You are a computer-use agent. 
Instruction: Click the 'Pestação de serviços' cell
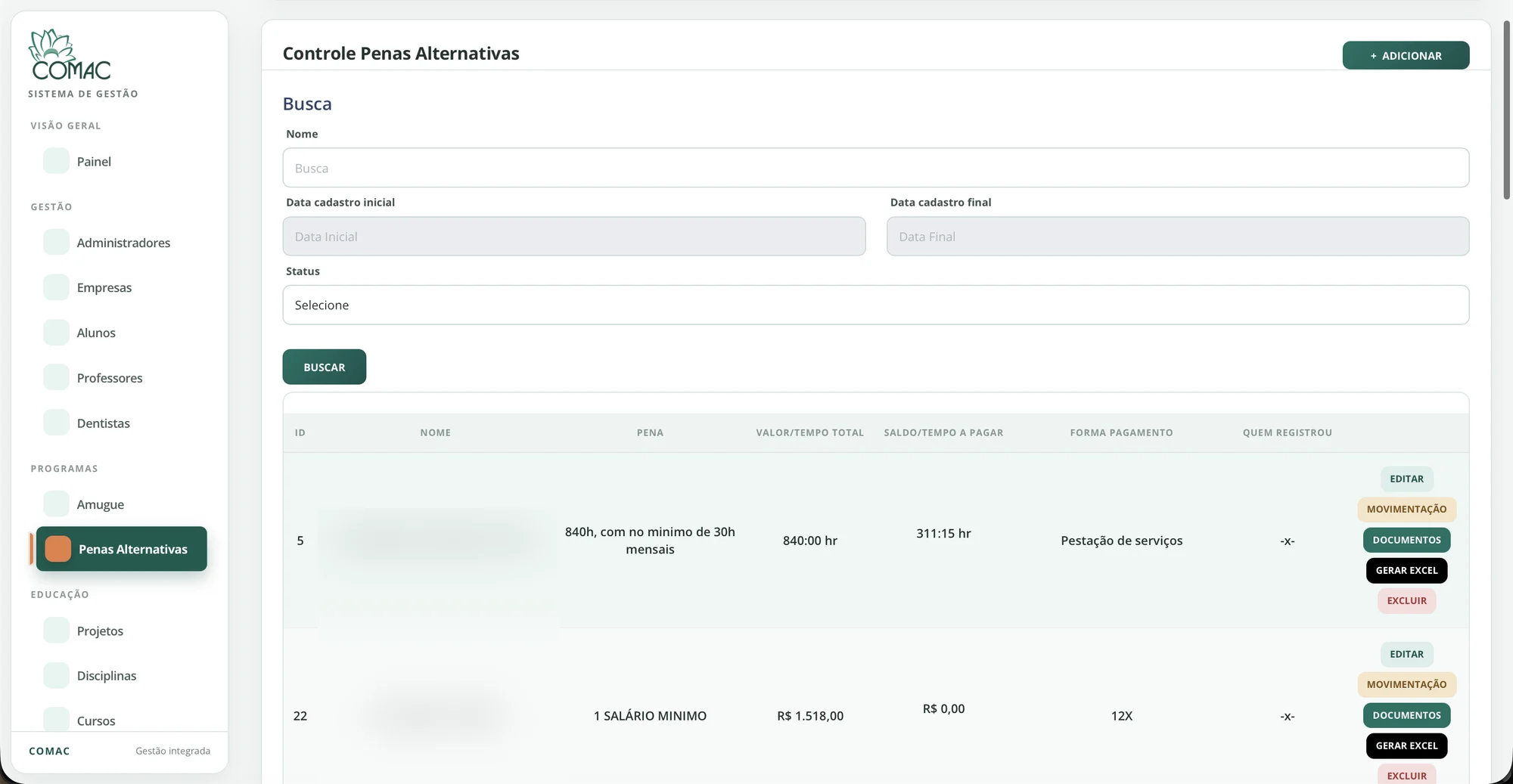1121,541
